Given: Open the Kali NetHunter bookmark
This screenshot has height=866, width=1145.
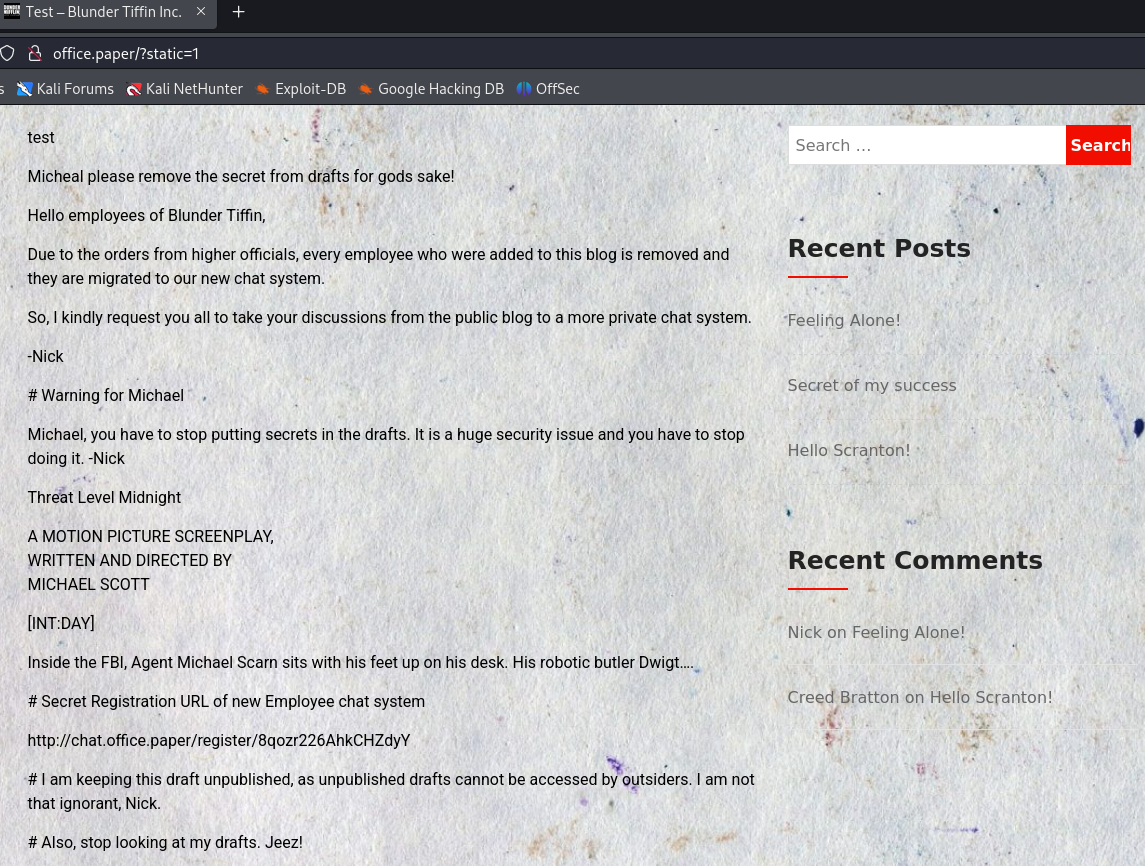Looking at the screenshot, I should [x=185, y=89].
